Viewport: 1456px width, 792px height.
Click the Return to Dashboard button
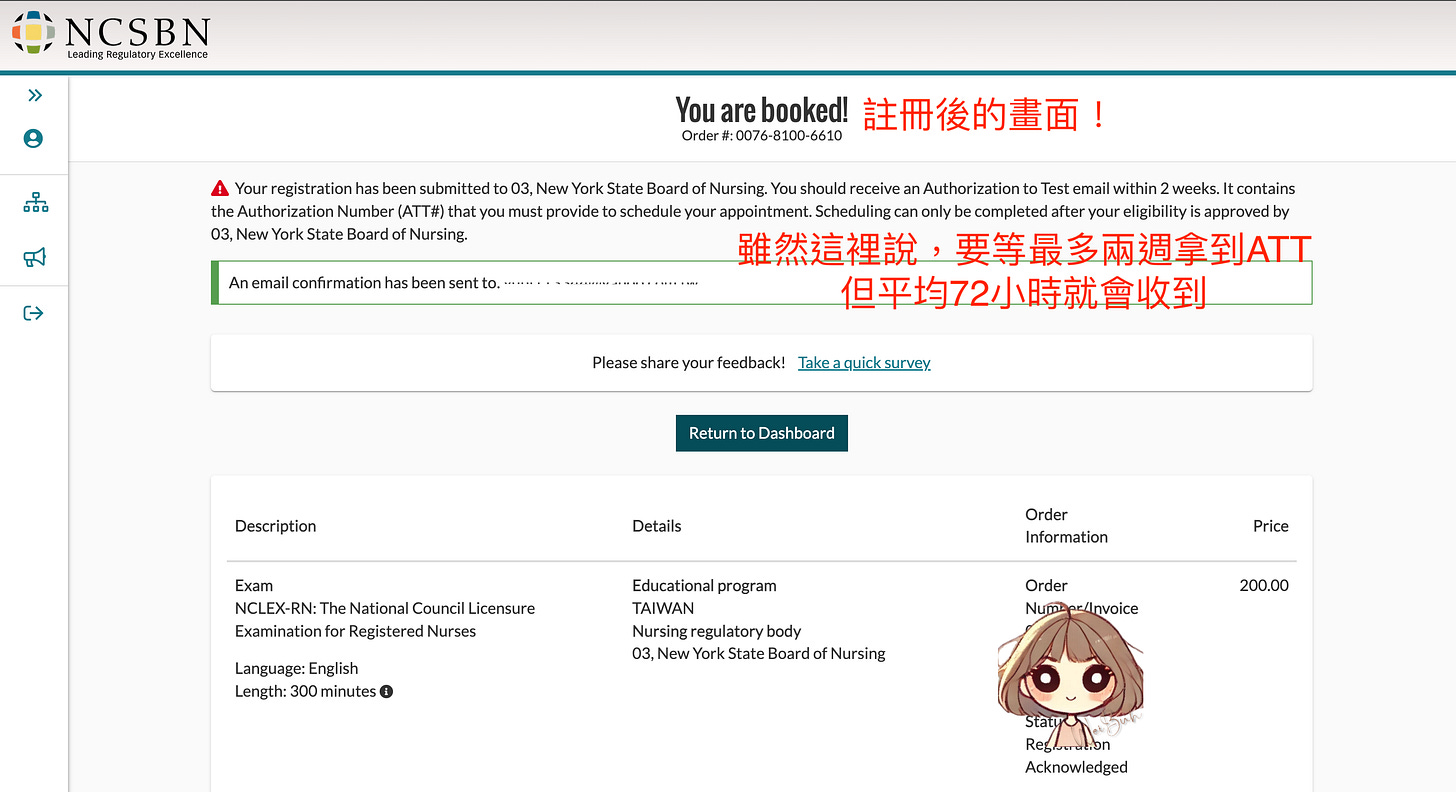pyautogui.click(x=762, y=433)
